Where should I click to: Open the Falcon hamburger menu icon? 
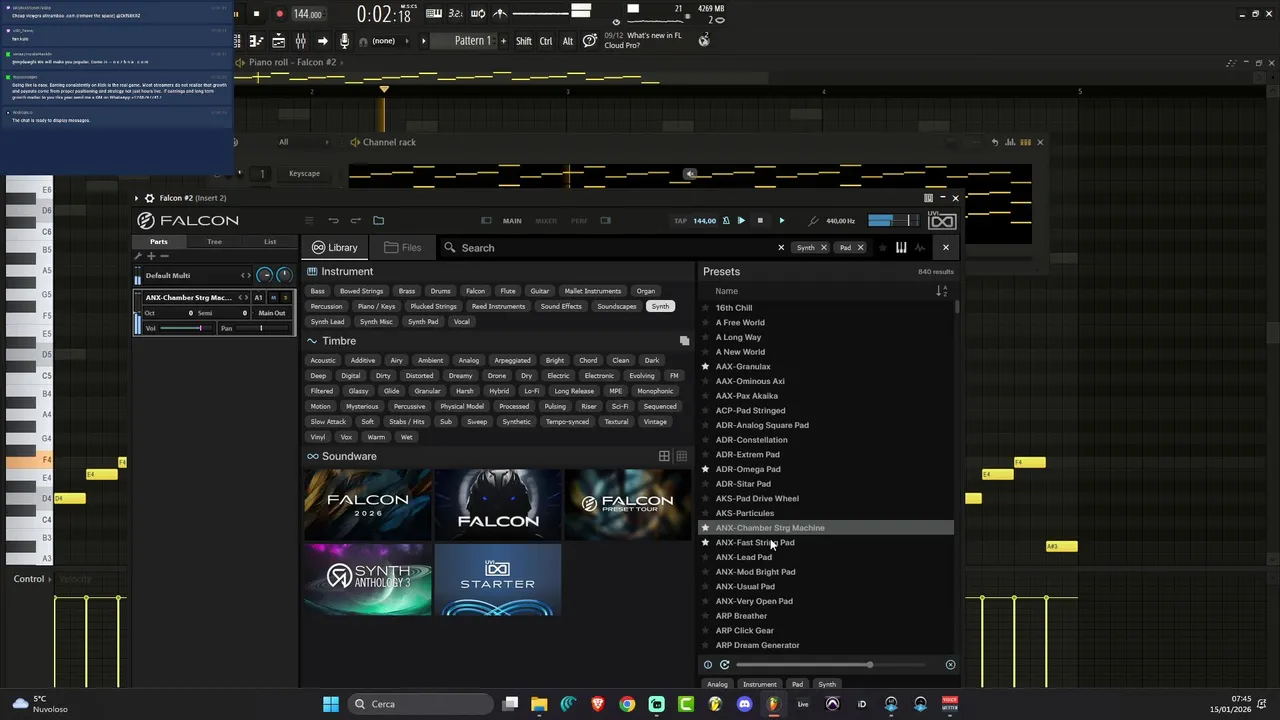[309, 220]
